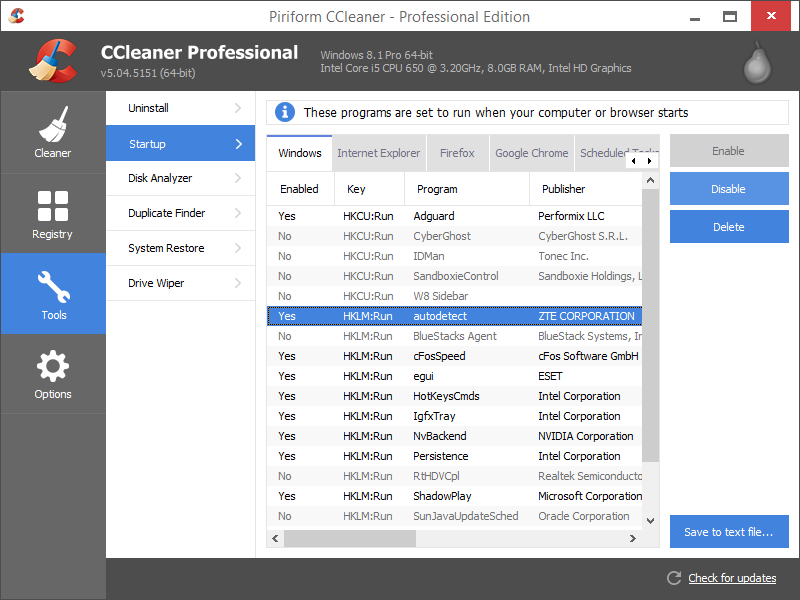This screenshot has width=800, height=600.
Task: Open the Drive Wiper tool
Action: (180, 283)
